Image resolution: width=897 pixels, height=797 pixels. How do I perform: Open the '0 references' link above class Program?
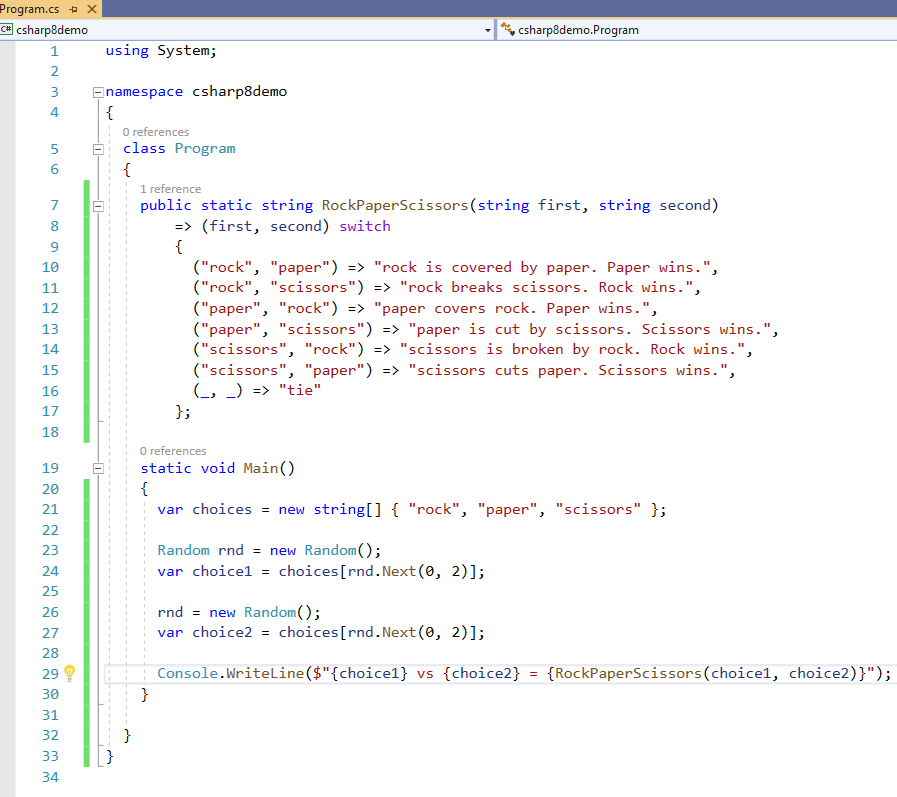tap(156, 132)
